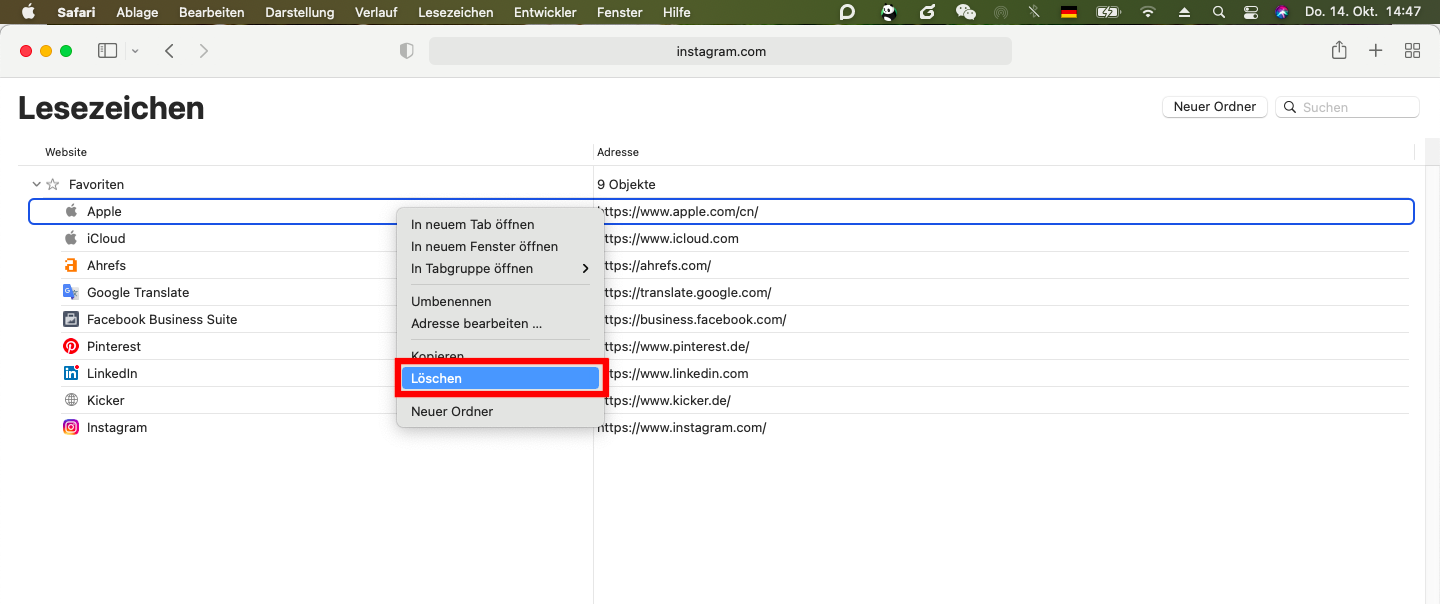Screen dimensions: 1440x604
Task: Open the Bearbeiten menu
Action: (x=212, y=12)
